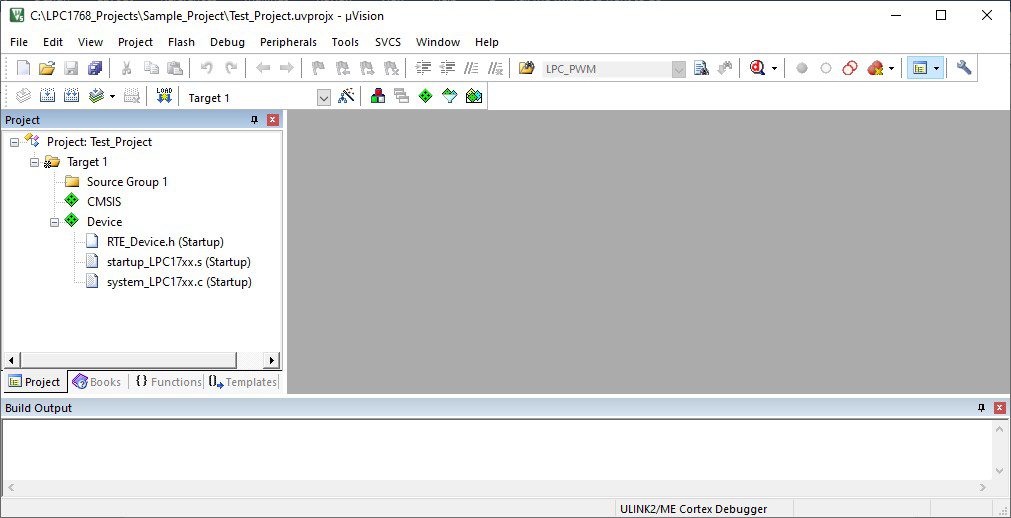Viewport: 1011px width, 518px height.
Task: Click the Project panel horizontal scrollbar right arrow
Action: (272, 360)
